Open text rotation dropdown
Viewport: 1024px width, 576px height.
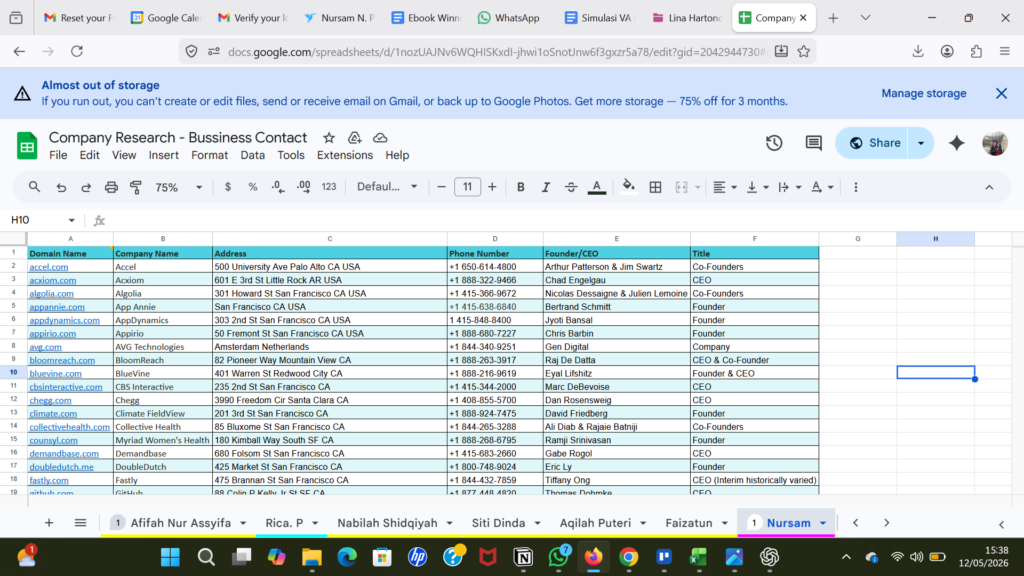pos(822,187)
